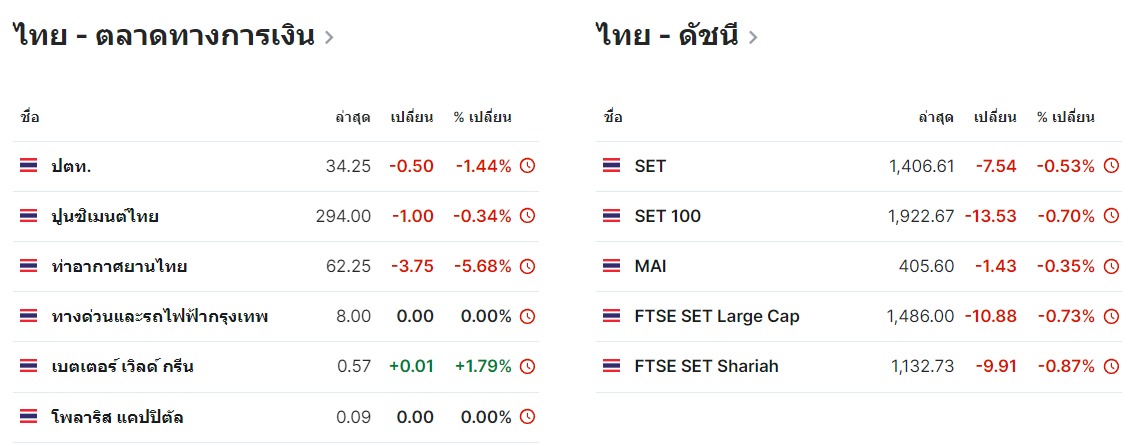Open the ปตท. stock link
This screenshot has height=446, width=1142.
pos(71,166)
